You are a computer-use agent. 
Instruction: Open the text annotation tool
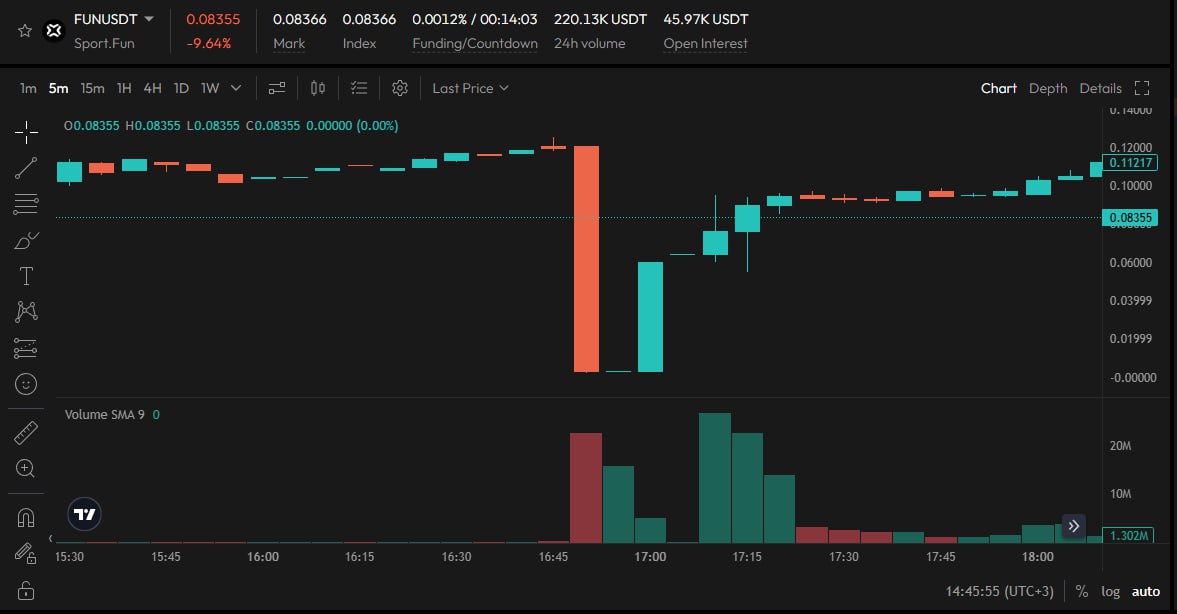click(x=26, y=276)
